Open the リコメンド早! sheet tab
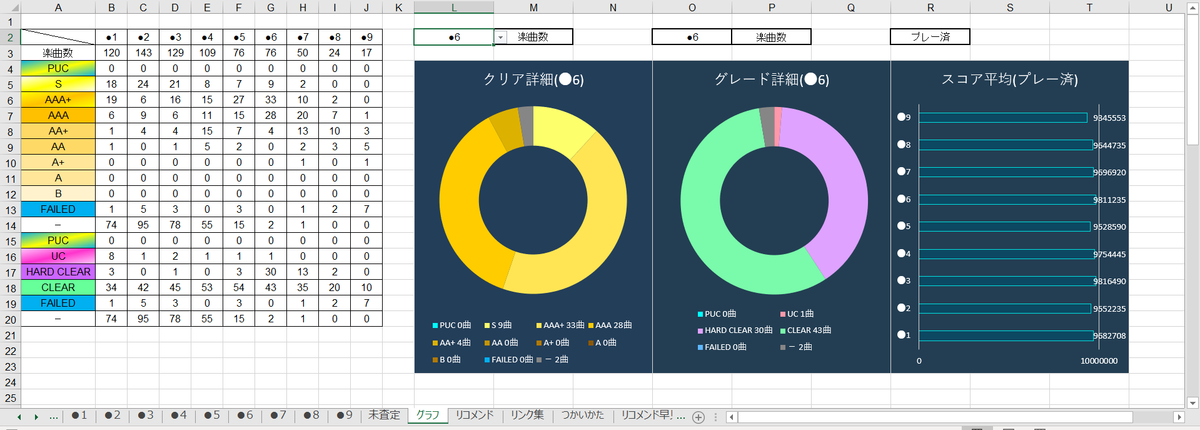The width and height of the screenshot is (1200, 430). [649, 416]
